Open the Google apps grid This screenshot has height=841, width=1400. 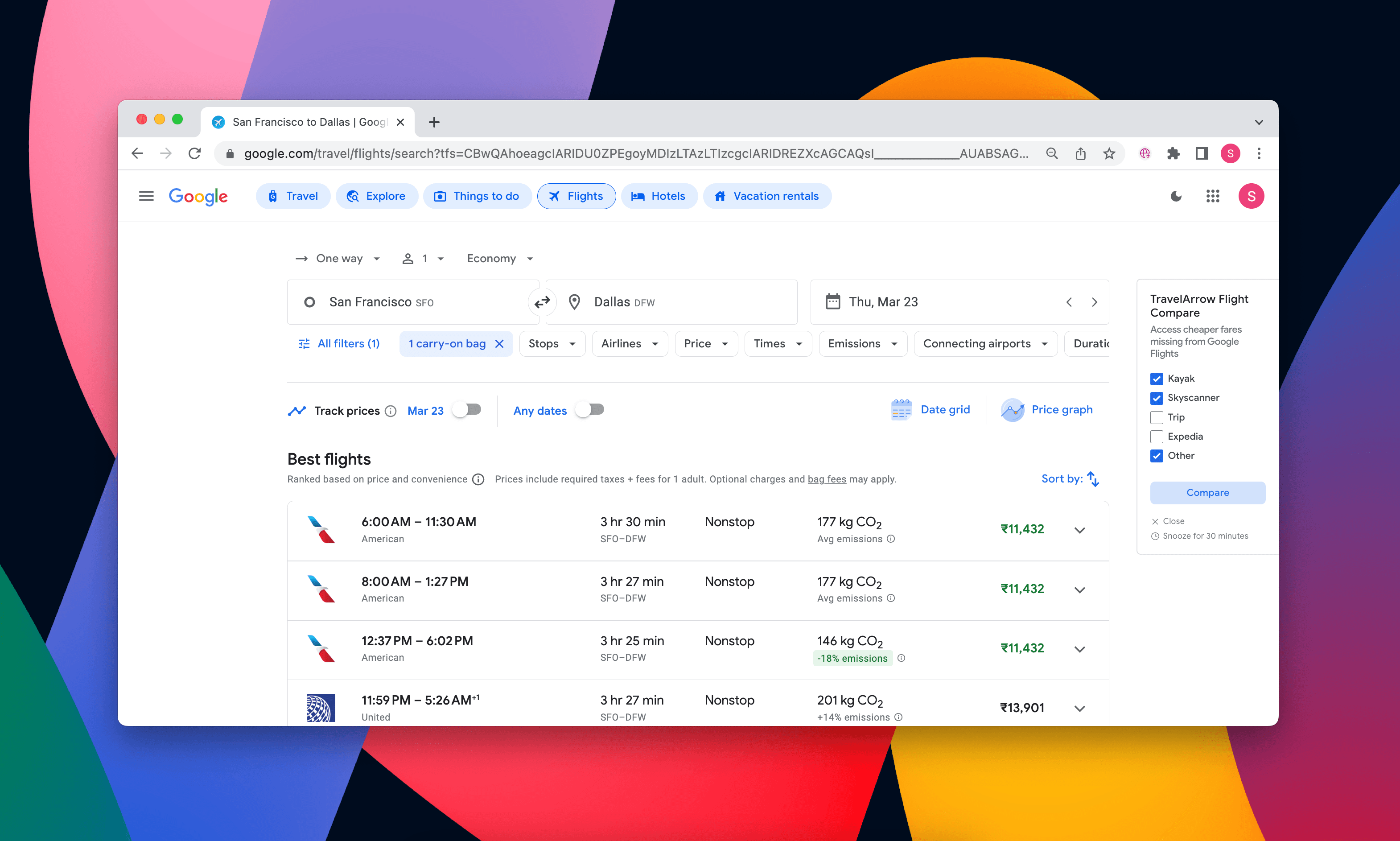tap(1212, 196)
